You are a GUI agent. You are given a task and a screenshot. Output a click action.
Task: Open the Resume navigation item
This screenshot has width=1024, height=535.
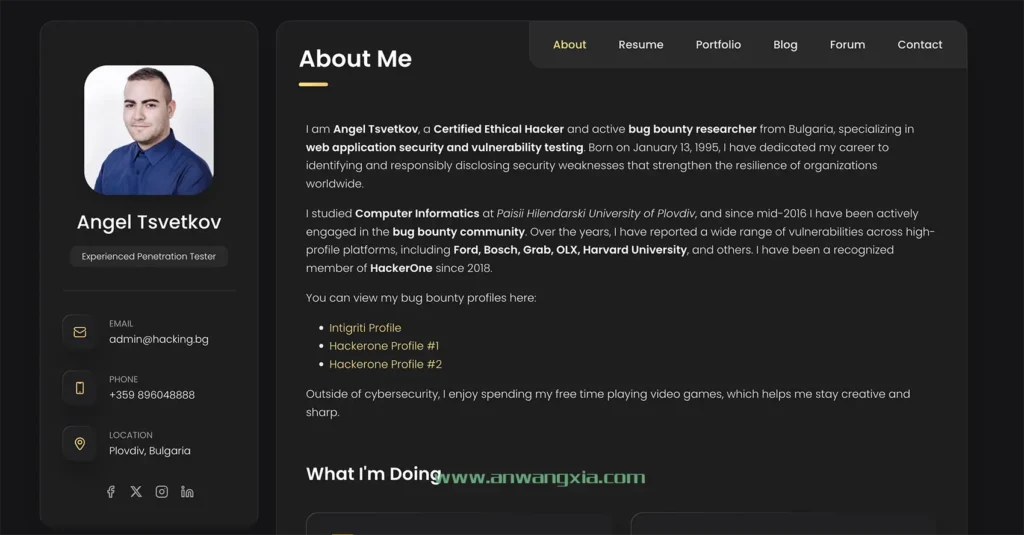tap(641, 45)
